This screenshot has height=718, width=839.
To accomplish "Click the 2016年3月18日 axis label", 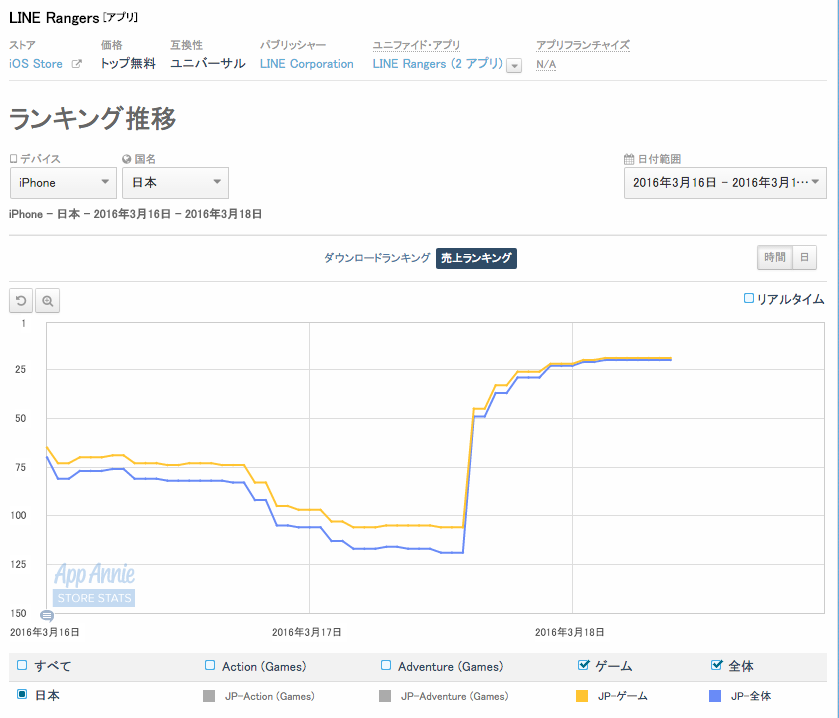I will (570, 632).
